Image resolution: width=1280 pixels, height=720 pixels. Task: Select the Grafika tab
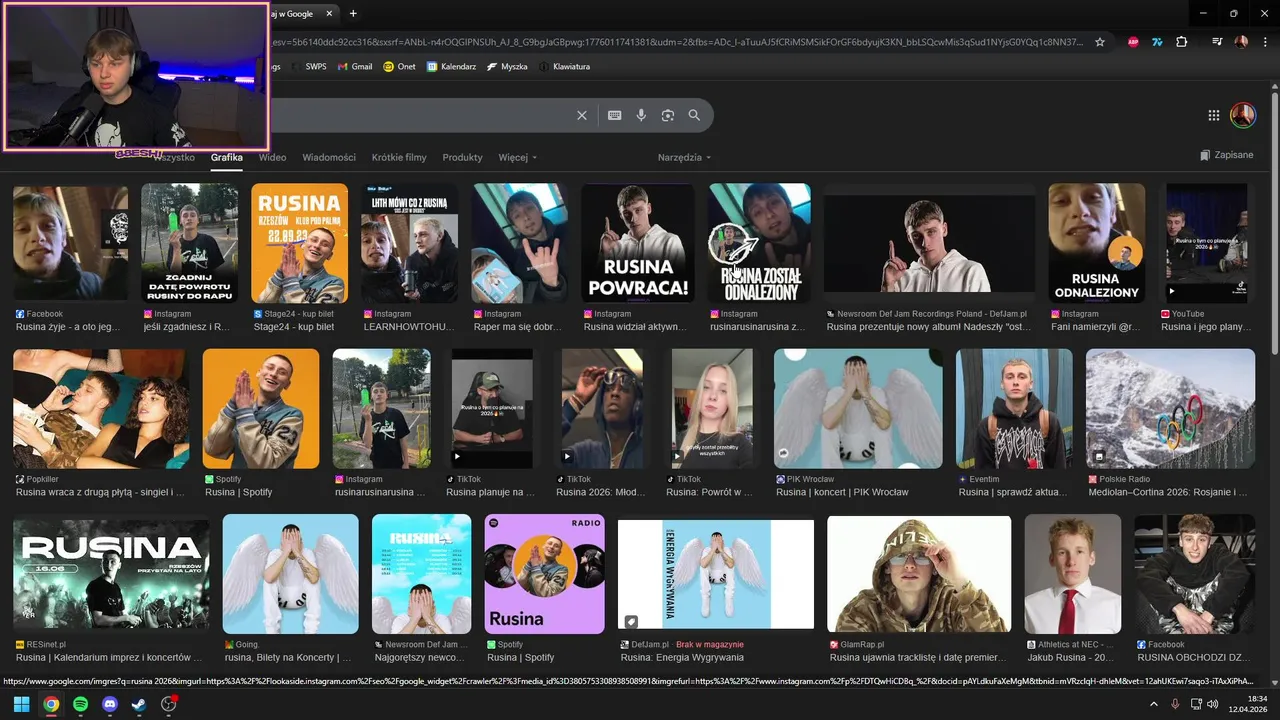(226, 157)
